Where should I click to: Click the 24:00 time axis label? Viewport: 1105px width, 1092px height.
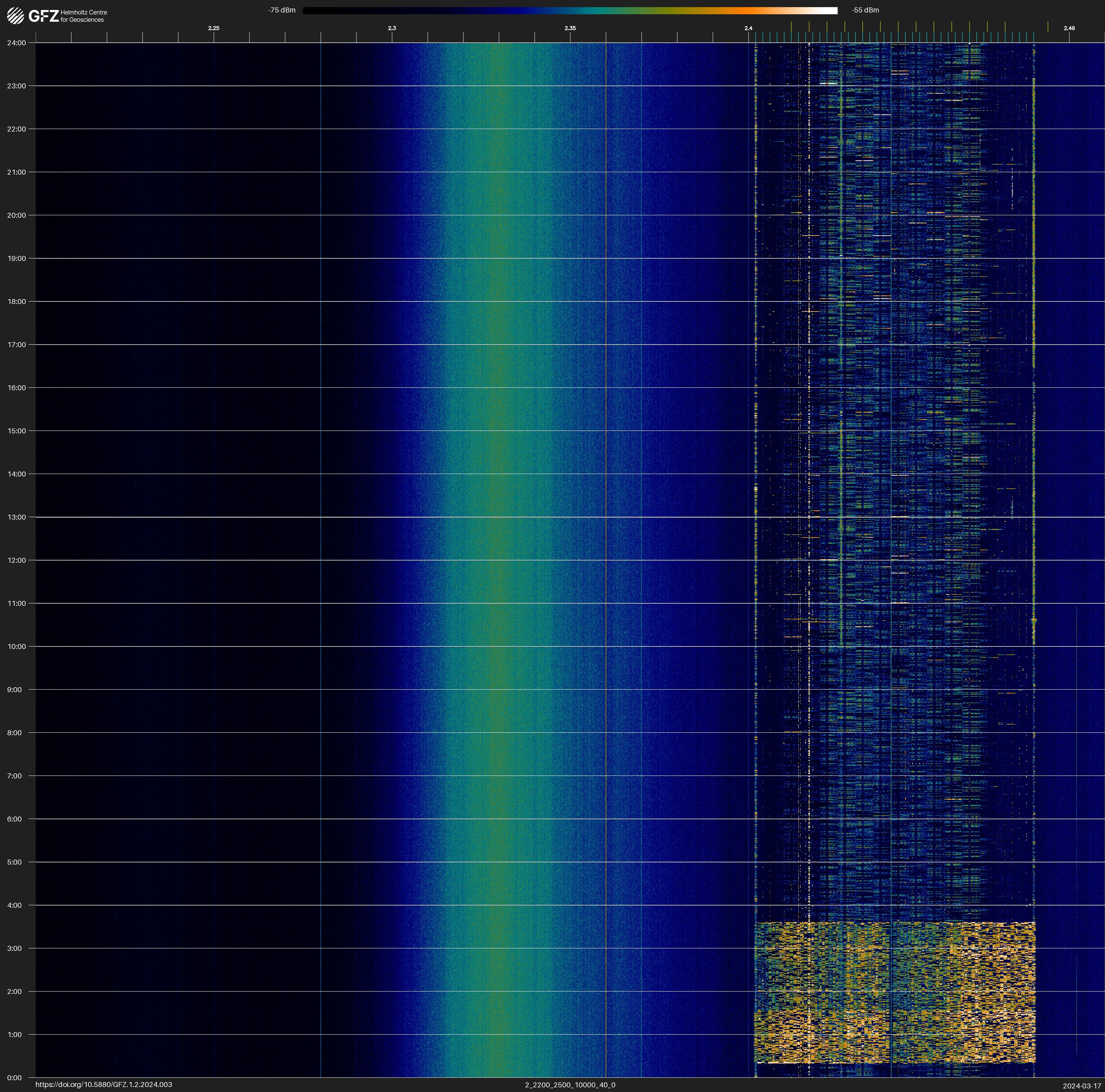click(x=17, y=43)
